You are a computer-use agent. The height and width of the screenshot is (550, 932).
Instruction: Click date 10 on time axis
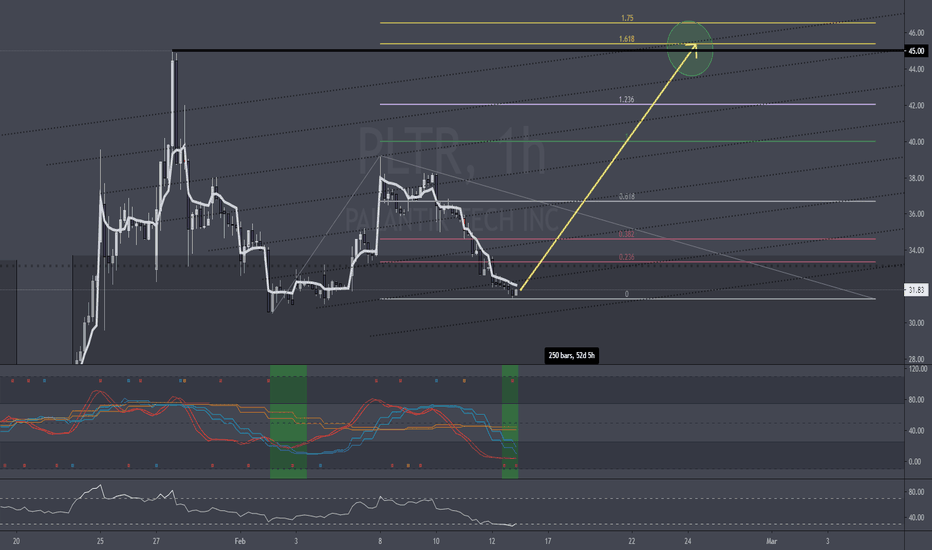click(436, 541)
